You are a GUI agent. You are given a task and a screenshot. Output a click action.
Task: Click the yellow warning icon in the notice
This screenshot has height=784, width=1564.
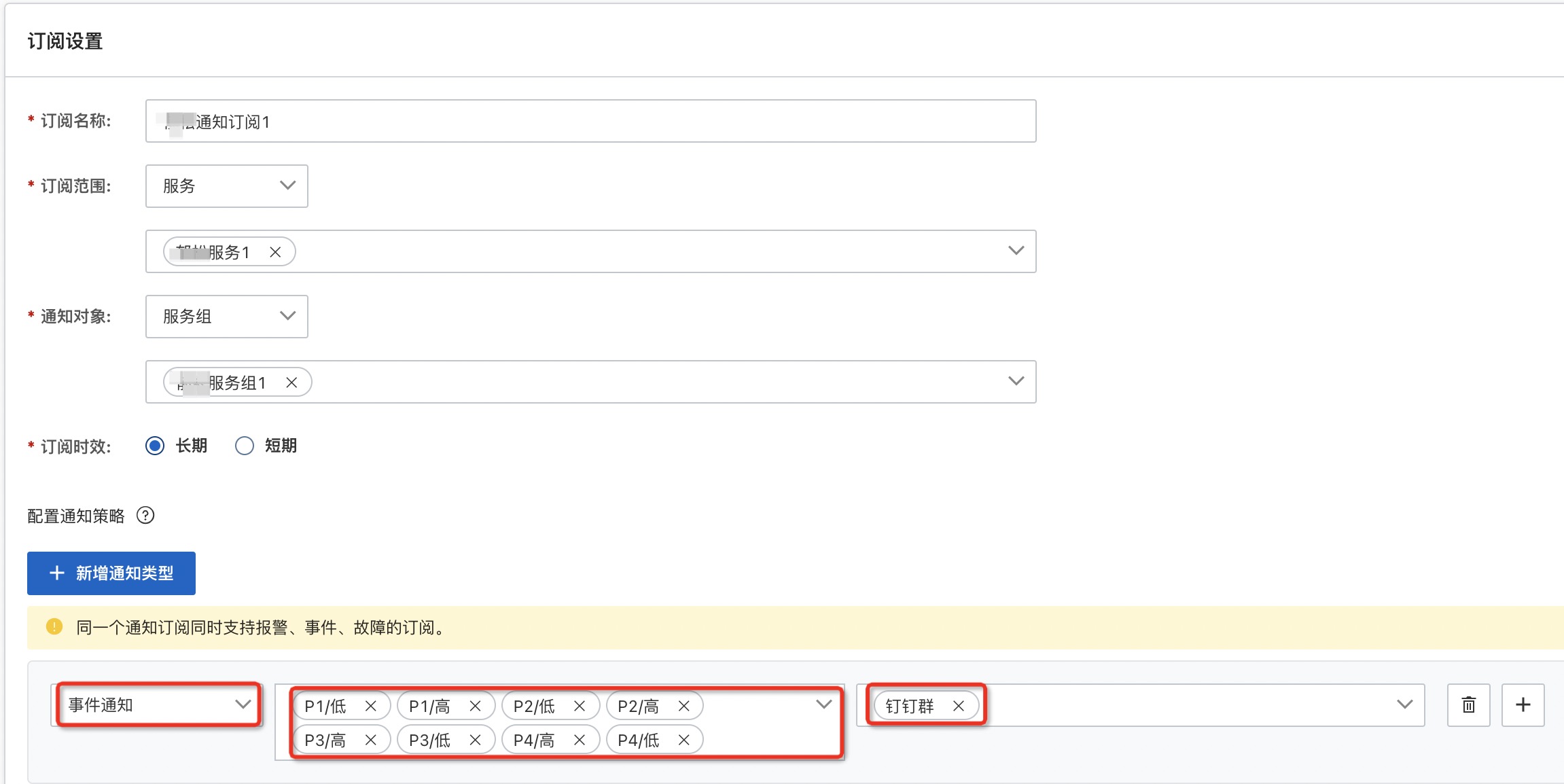pyautogui.click(x=54, y=626)
